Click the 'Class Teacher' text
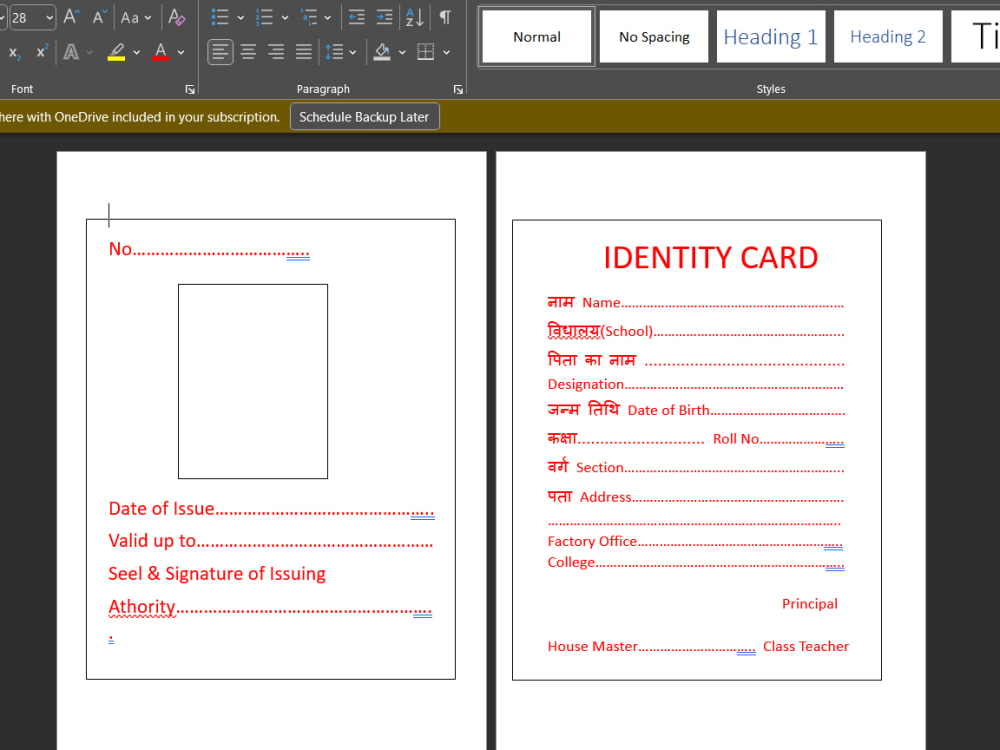This screenshot has width=1000, height=750. [806, 647]
